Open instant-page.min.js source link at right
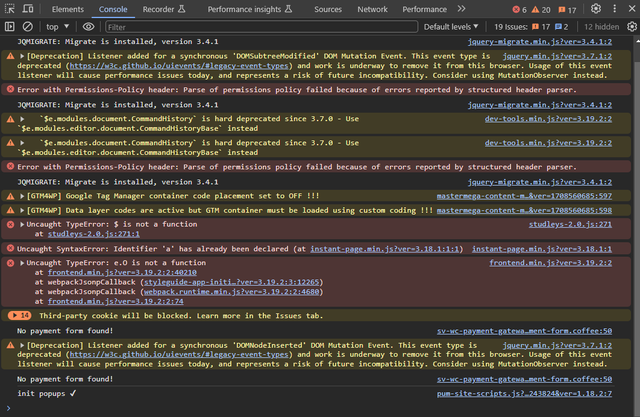Image resolution: width=640 pixels, height=417 pixels. coord(542,249)
